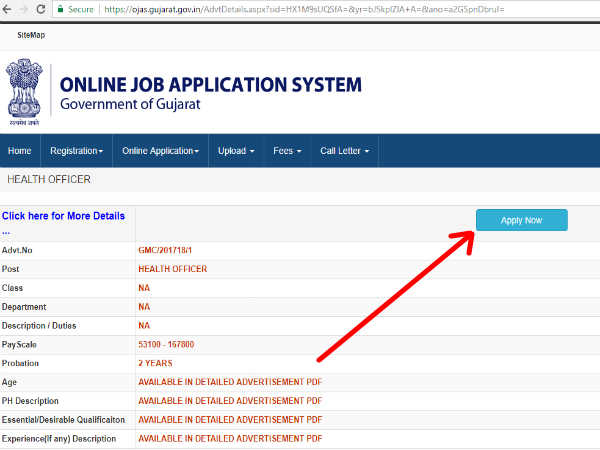Click the Government of India emblem logo

(24, 92)
